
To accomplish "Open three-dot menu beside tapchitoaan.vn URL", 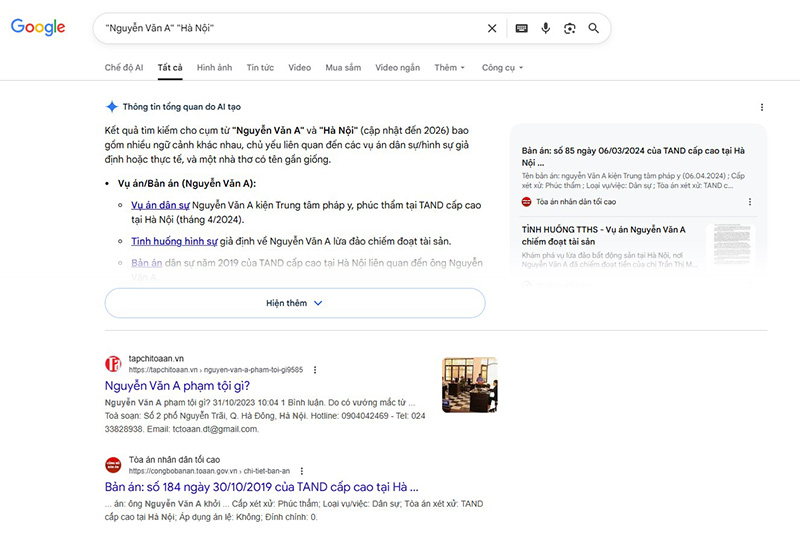I will pyautogui.click(x=315, y=370).
